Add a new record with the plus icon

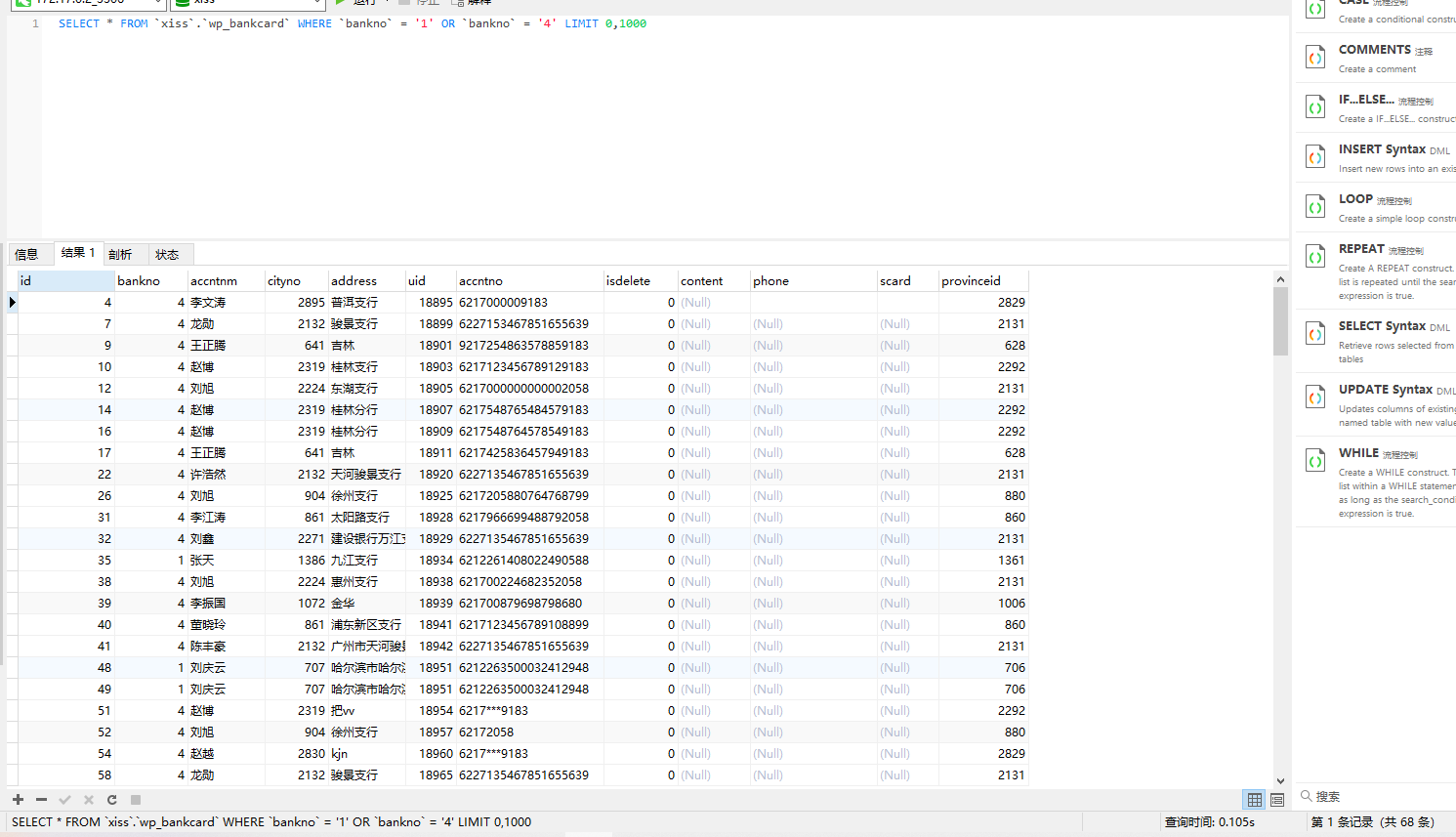tap(18, 799)
